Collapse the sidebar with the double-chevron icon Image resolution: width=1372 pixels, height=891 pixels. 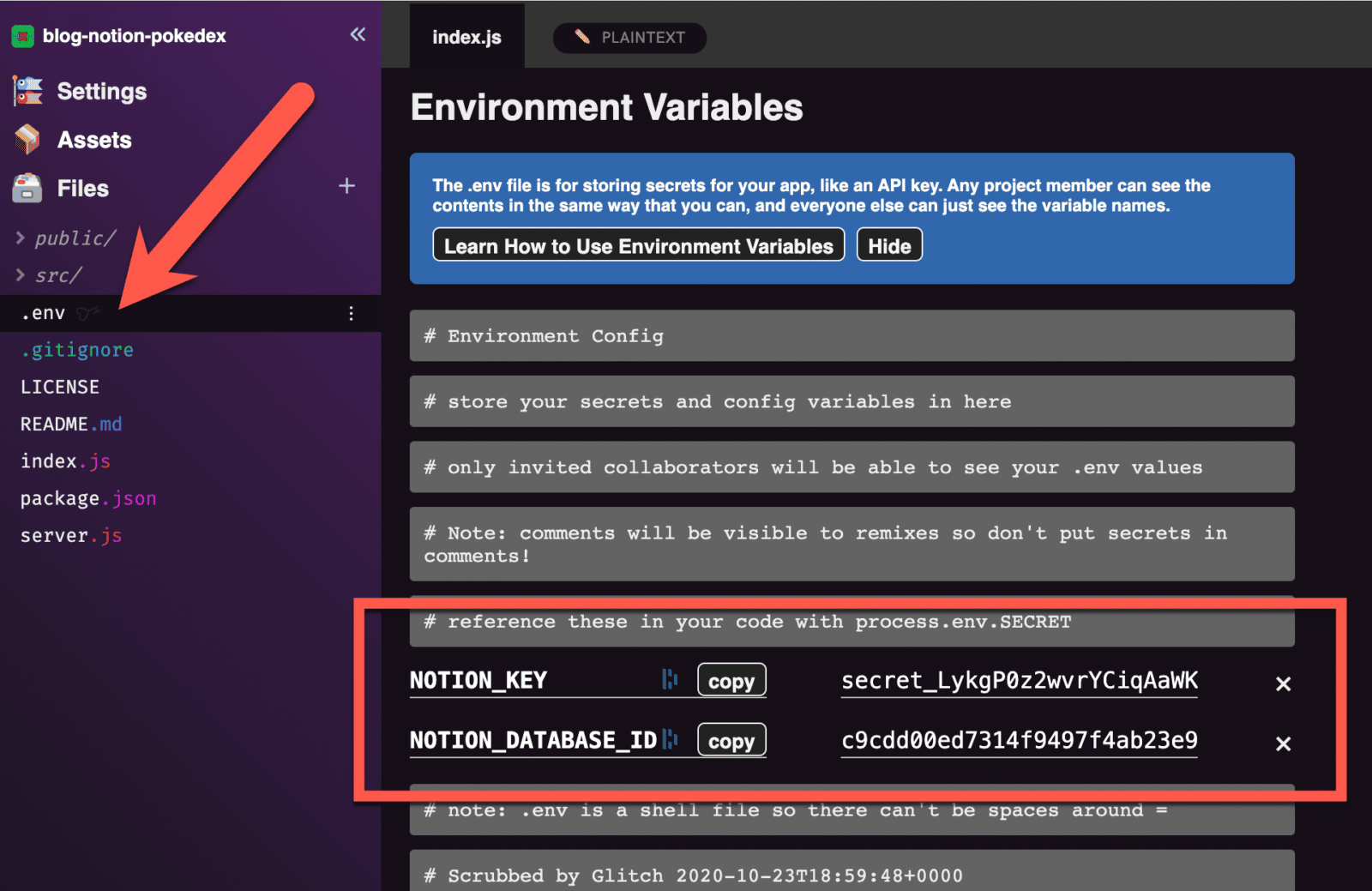pos(357,34)
